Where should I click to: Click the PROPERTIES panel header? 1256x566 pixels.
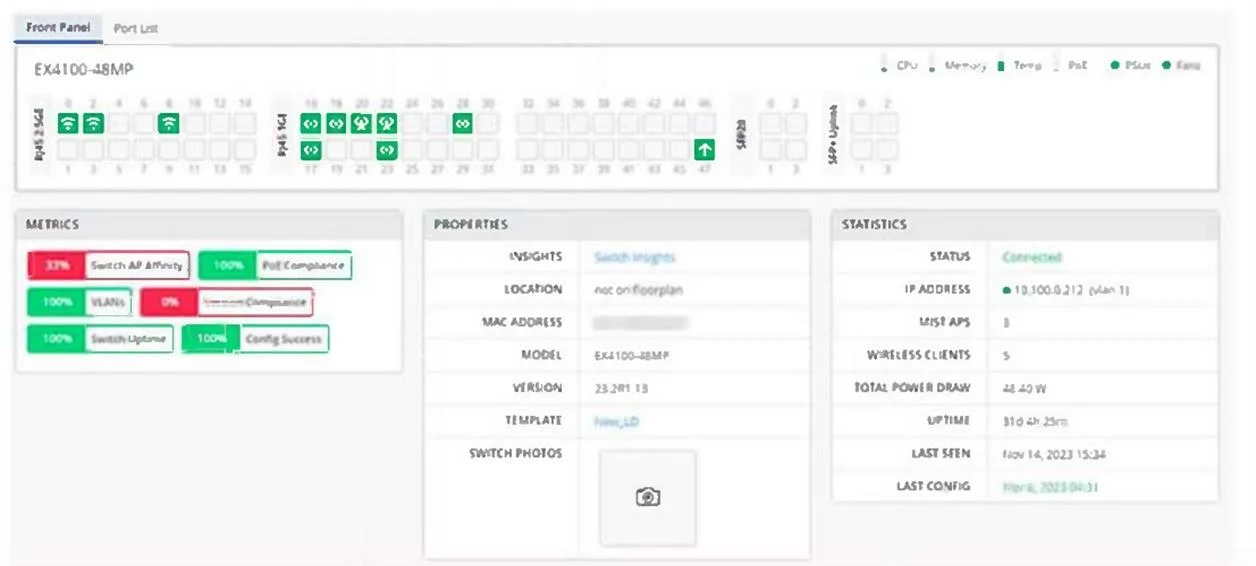617,225
